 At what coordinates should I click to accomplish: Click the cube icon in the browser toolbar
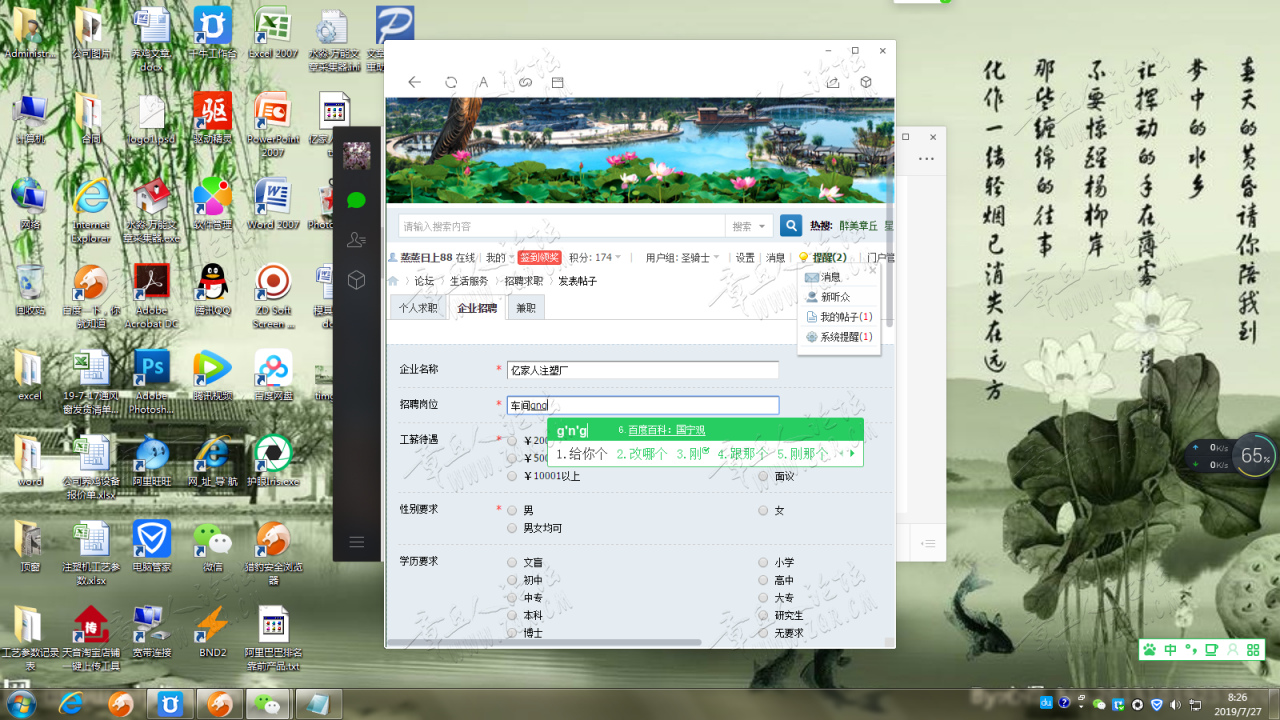867,82
